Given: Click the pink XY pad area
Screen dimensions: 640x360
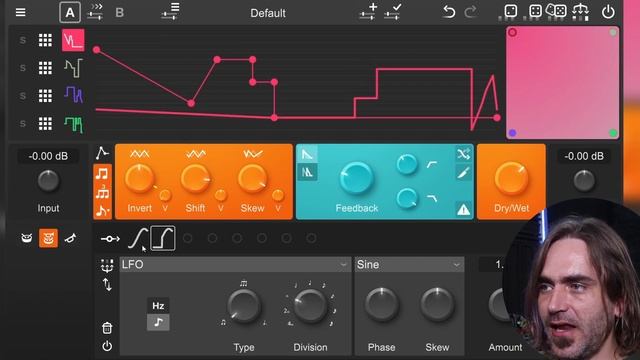Looking at the screenshot, I should click(x=562, y=82).
